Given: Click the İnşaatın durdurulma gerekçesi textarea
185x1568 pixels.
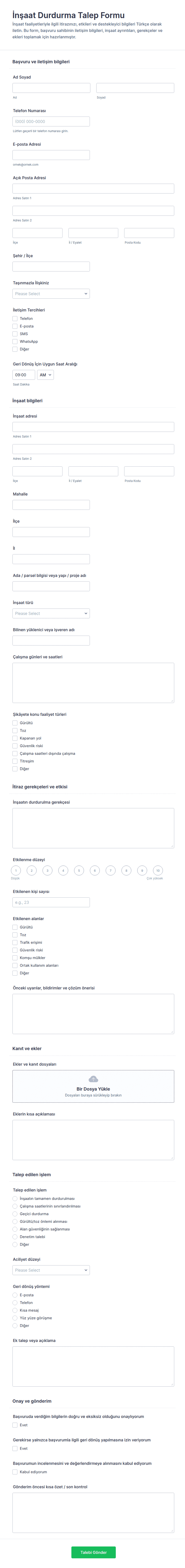Looking at the screenshot, I should click(93, 828).
